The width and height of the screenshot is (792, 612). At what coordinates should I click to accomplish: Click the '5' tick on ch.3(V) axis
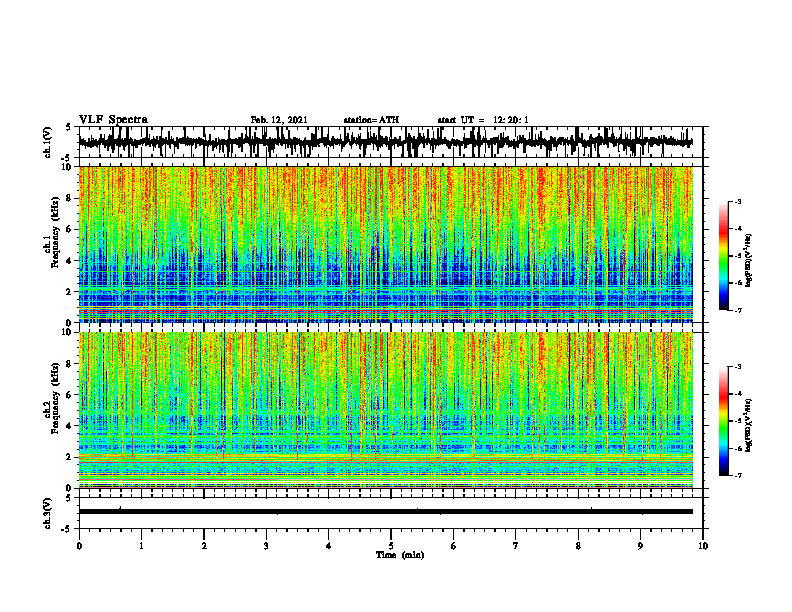click(69, 498)
